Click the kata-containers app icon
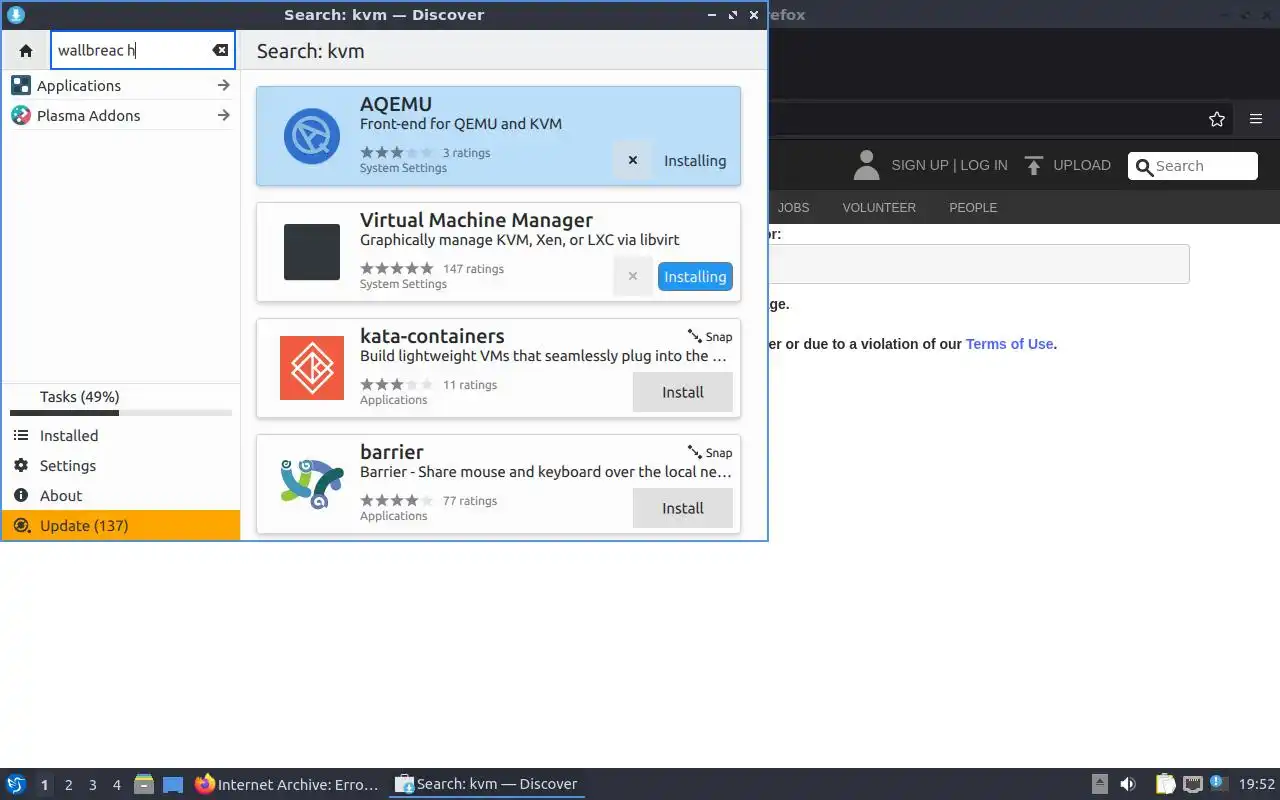 coord(312,368)
